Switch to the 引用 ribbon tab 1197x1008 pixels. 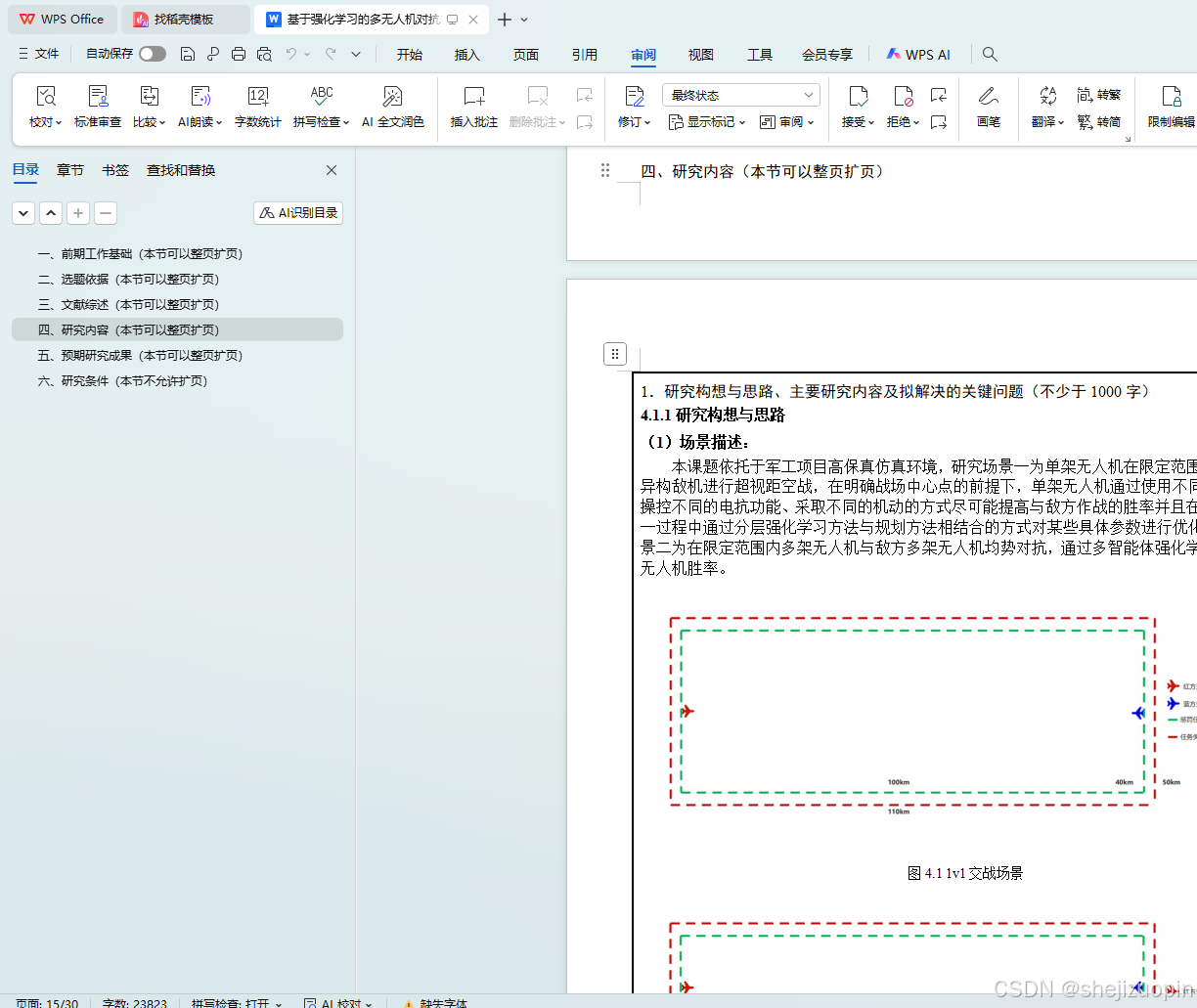(x=585, y=55)
